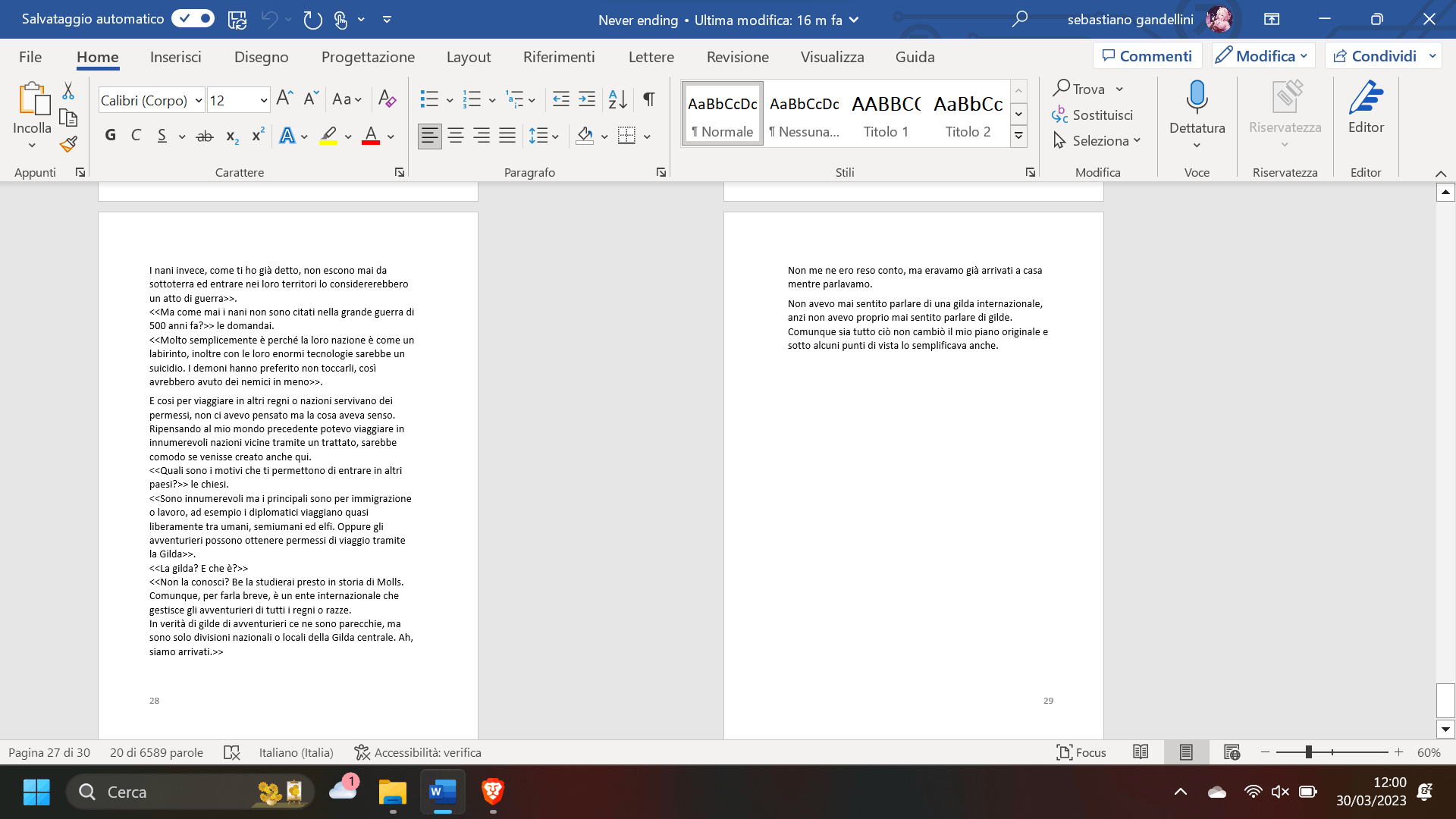Click the Commenti button

[x=1147, y=56]
